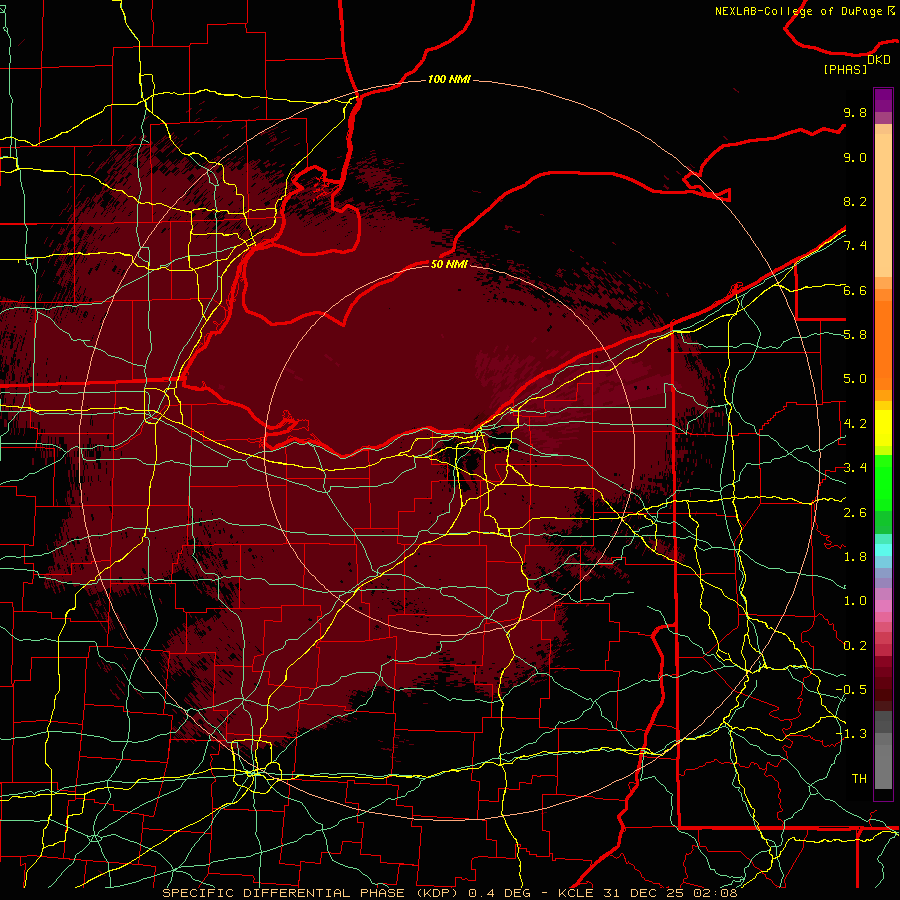Pick the light peach legend band near 8.2
This screenshot has width=900, height=900.
[883, 207]
